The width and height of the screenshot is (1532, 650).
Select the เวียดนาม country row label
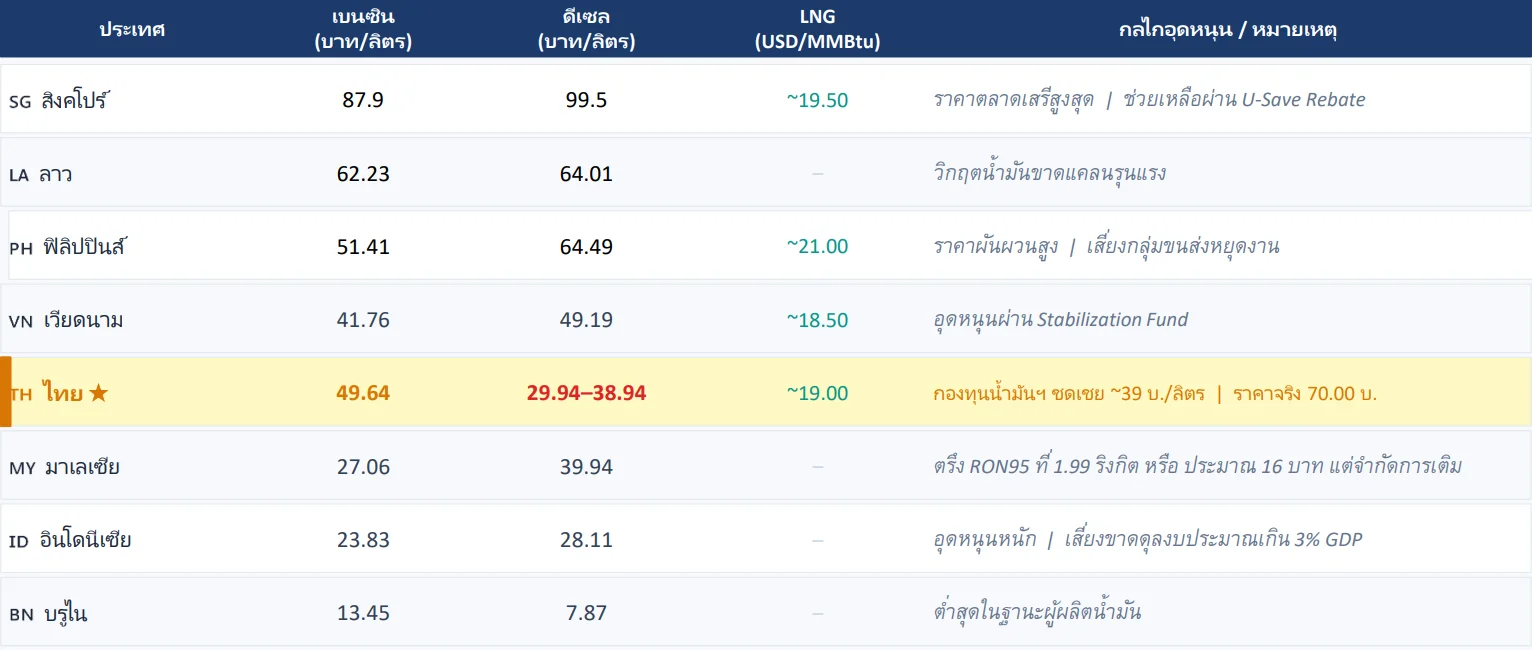point(83,320)
